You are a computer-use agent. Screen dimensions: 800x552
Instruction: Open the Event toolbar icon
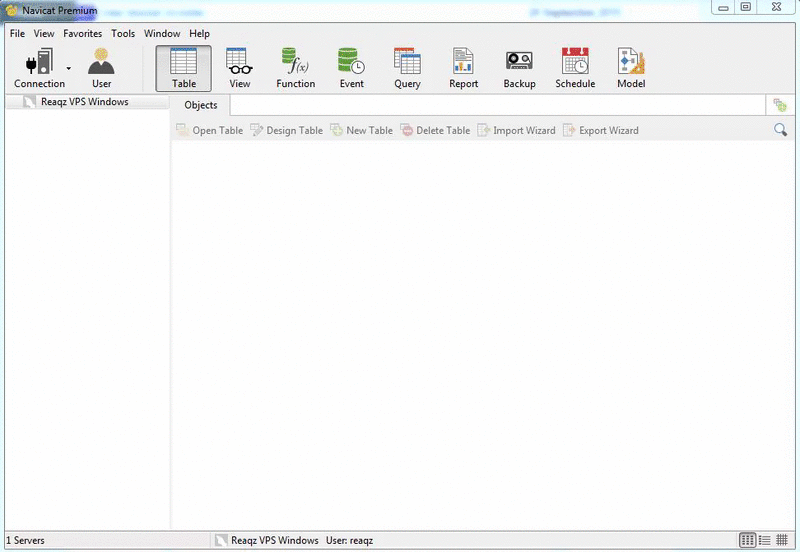[352, 68]
